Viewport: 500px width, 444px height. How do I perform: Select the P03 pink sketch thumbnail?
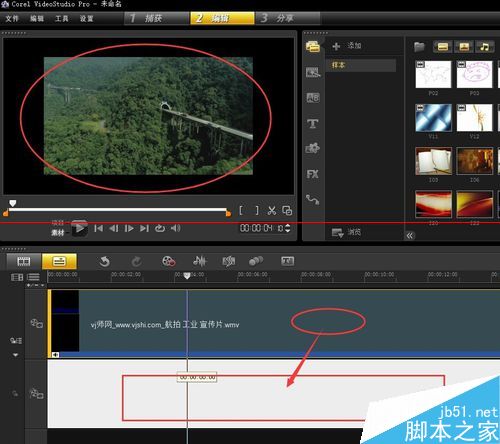click(x=474, y=74)
